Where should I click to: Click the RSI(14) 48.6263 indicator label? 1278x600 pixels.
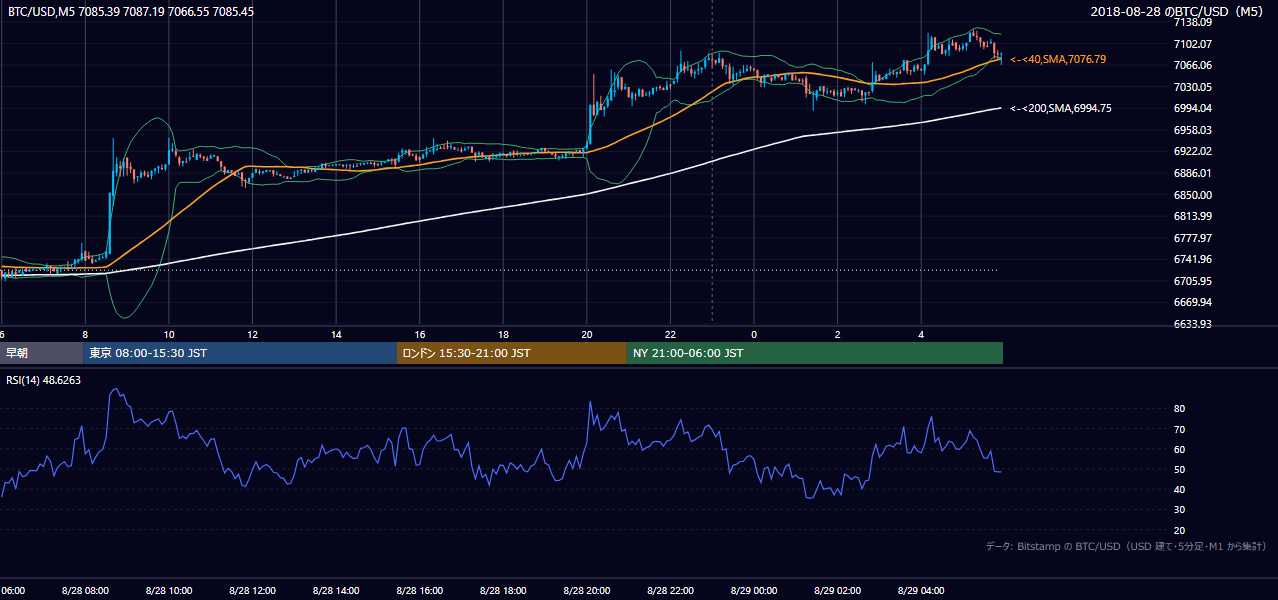point(43,380)
